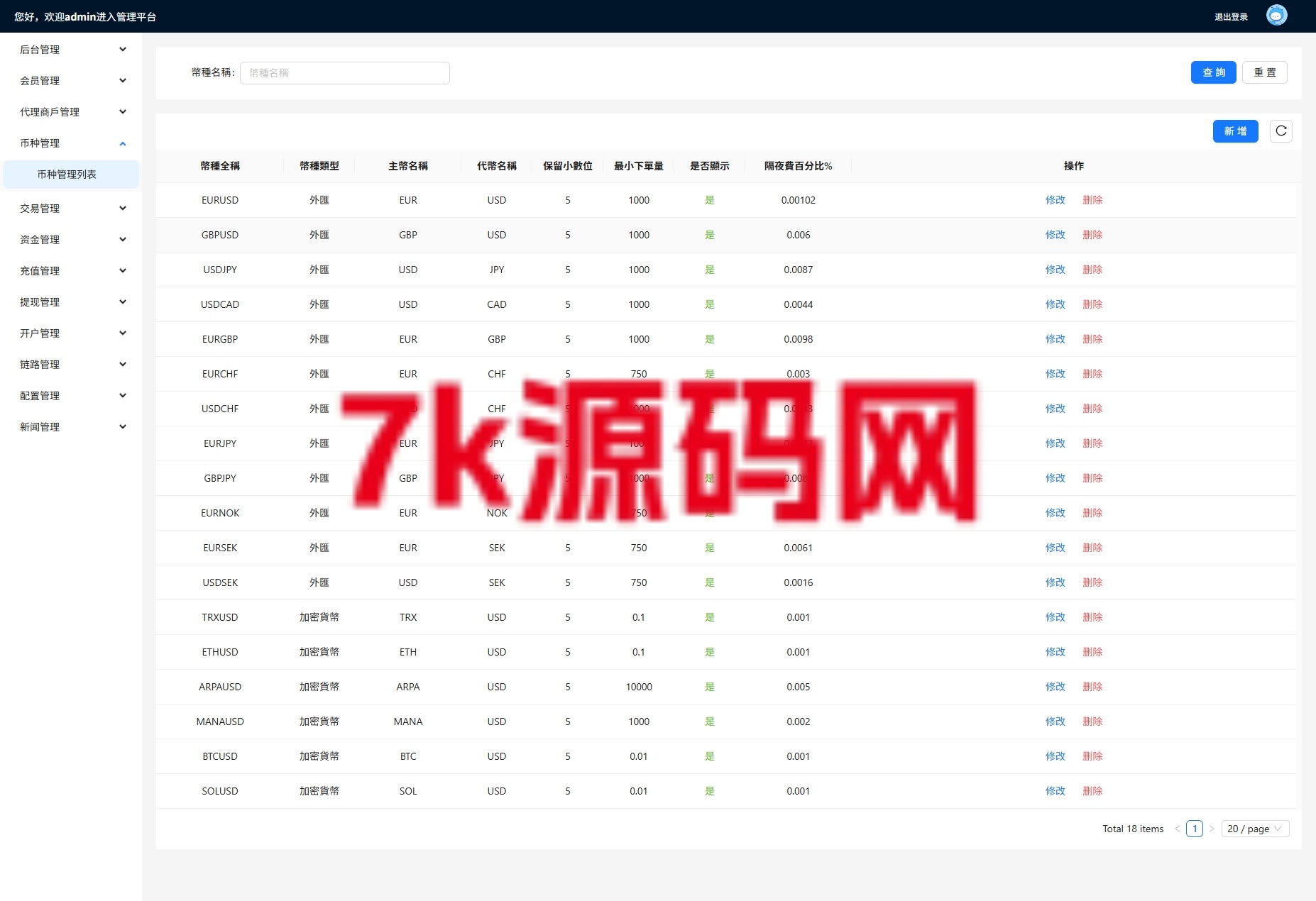This screenshot has width=1316, height=901.
Task: Expand 交易管理 menu
Action: click(71, 209)
